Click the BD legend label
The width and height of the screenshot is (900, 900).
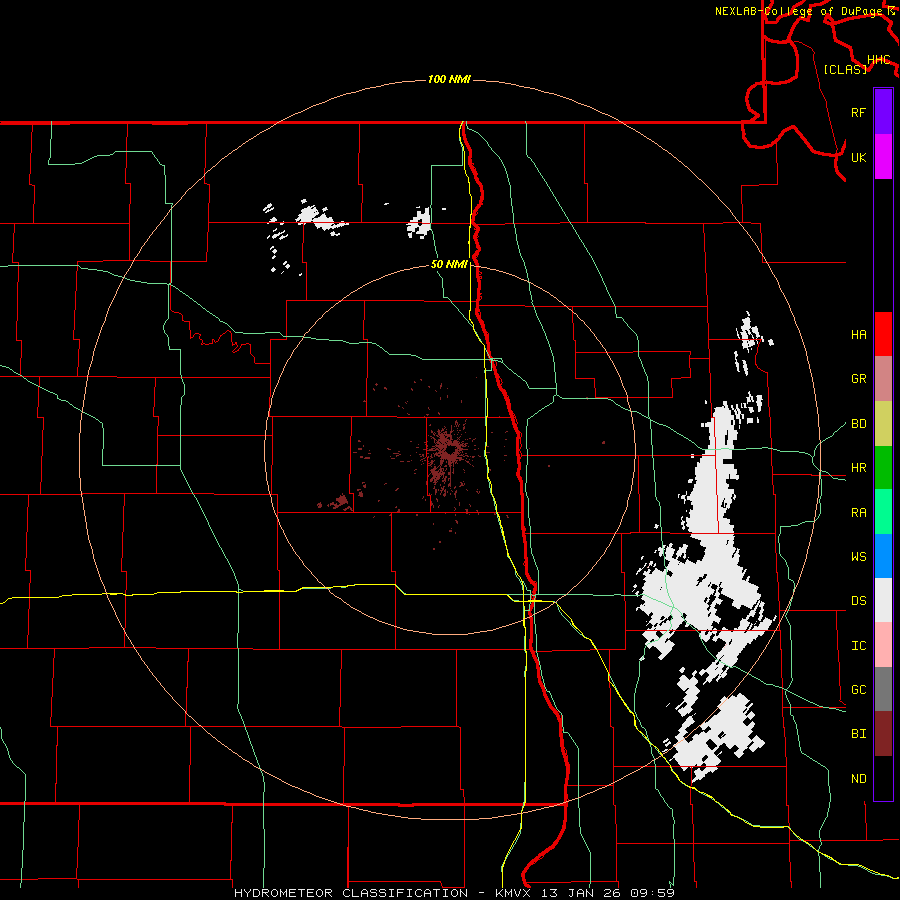pos(858,424)
